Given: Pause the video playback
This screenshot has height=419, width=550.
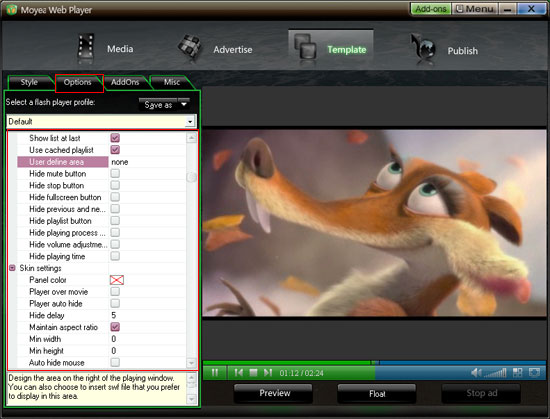Looking at the screenshot, I should [x=215, y=372].
